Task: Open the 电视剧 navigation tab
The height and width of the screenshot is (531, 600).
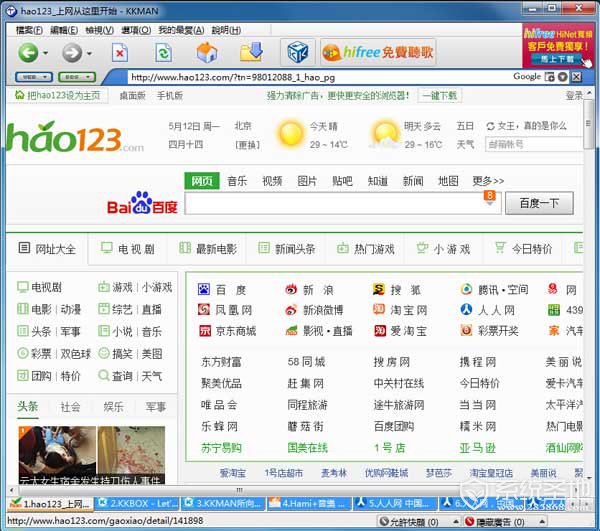Action: pyautogui.click(x=128, y=249)
